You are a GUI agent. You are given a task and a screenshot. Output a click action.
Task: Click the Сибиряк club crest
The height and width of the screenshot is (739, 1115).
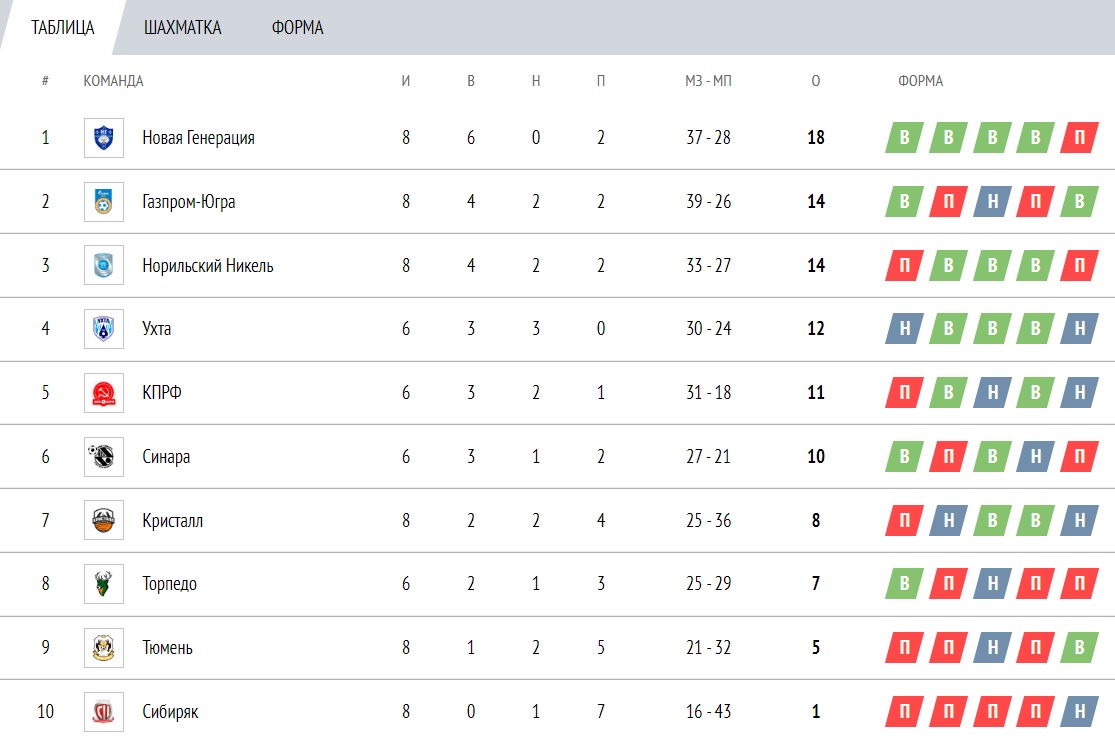(x=104, y=712)
